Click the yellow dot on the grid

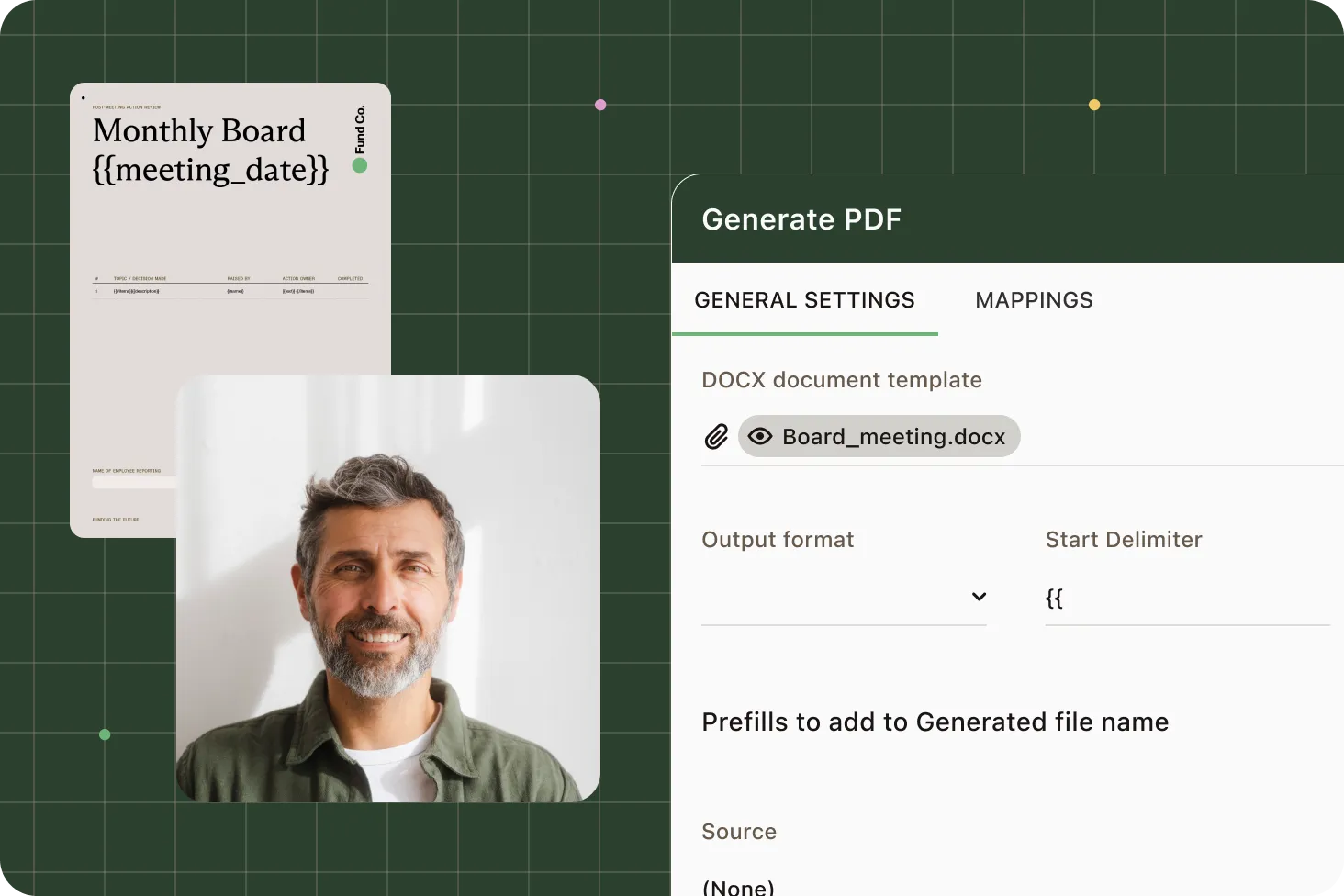[1094, 105]
